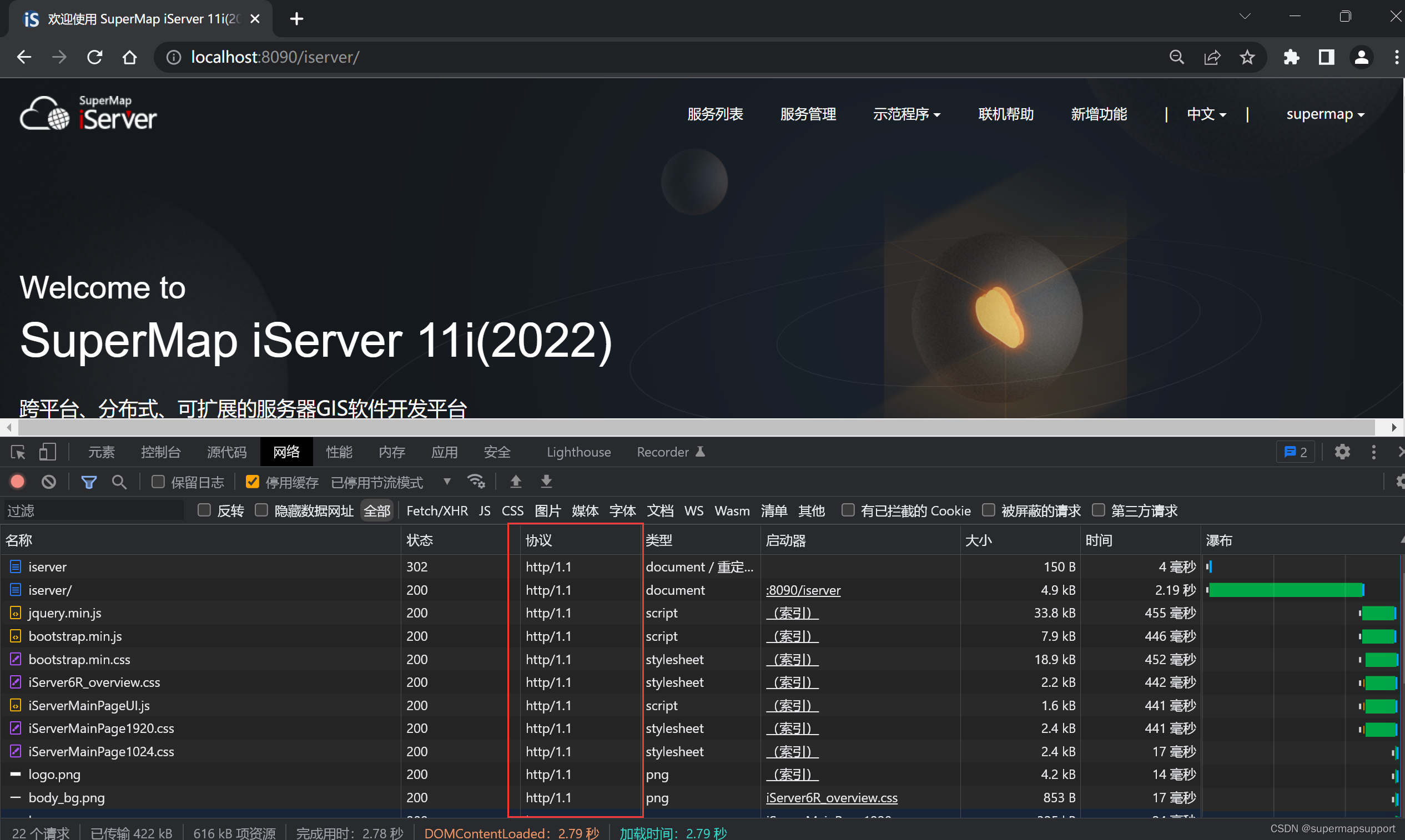Reload the localhost iserver page

pos(94,57)
